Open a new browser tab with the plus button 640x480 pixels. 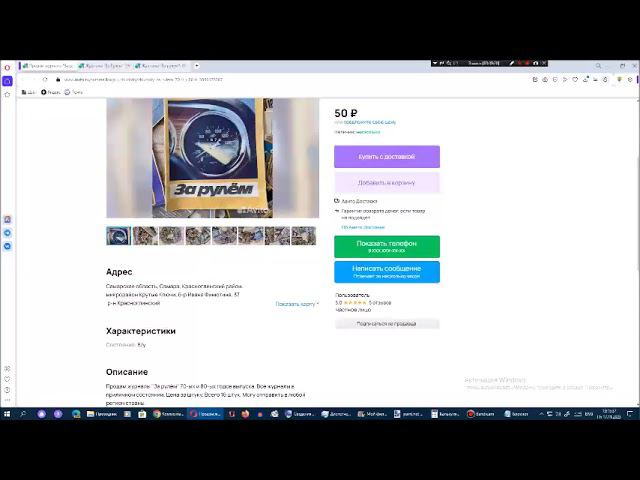tap(197, 66)
